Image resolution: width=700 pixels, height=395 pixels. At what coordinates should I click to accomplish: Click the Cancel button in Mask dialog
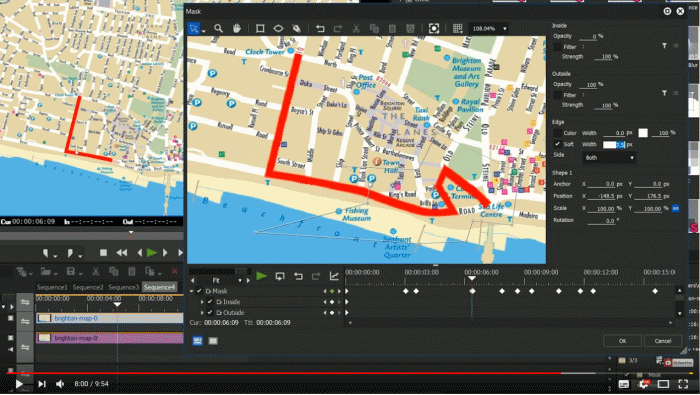pos(663,341)
